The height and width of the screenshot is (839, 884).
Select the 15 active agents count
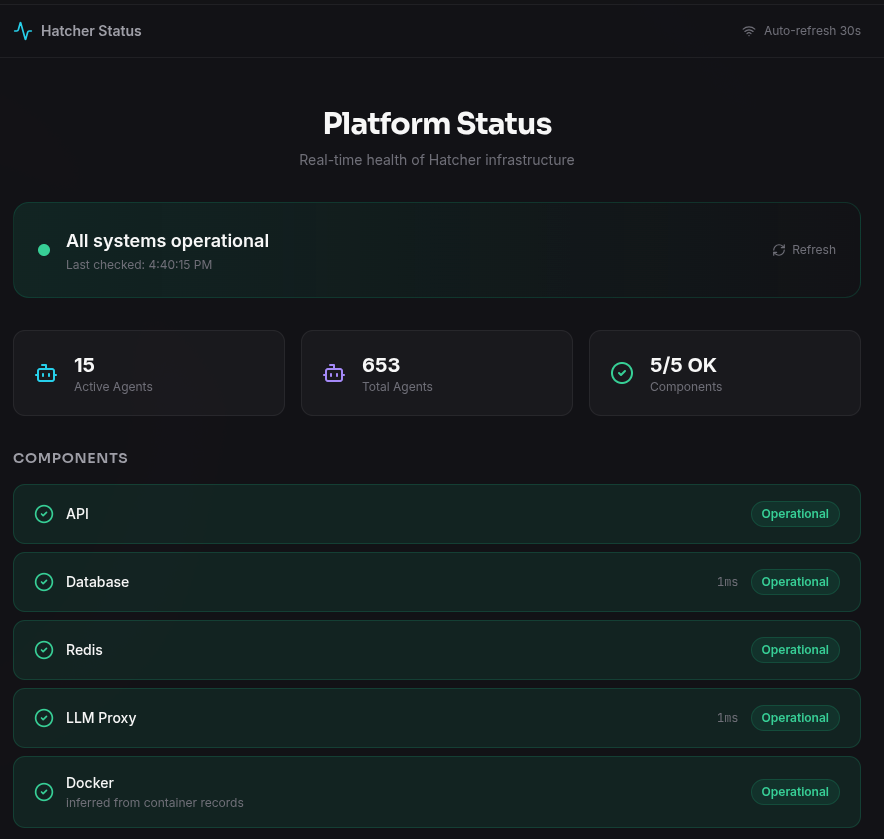pos(84,365)
